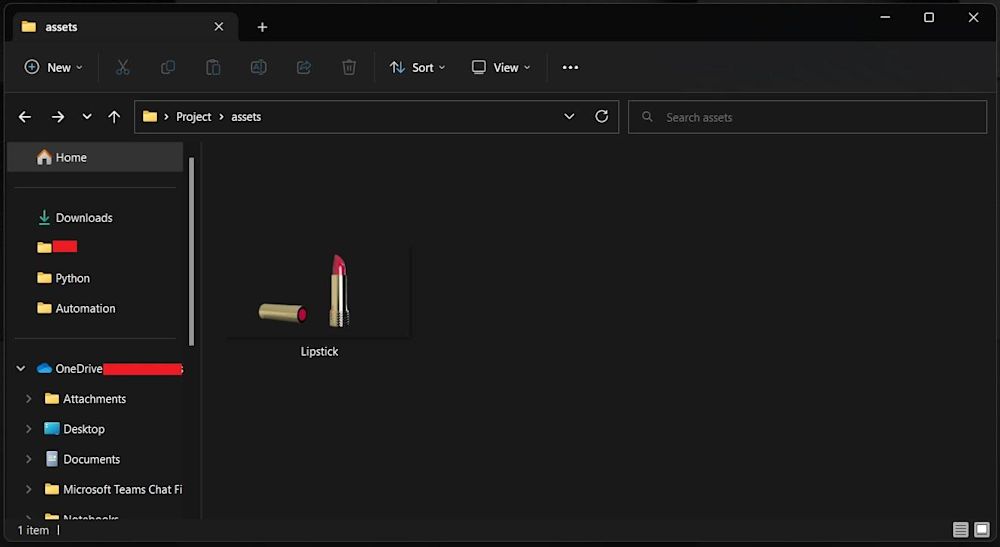Click the Search assets field
Viewport: 1000px width, 547px height.
point(807,117)
